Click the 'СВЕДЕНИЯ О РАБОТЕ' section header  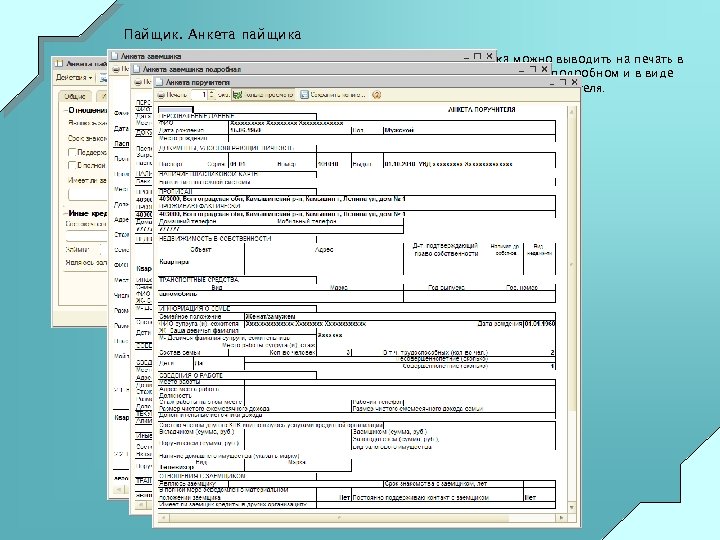click(191, 375)
